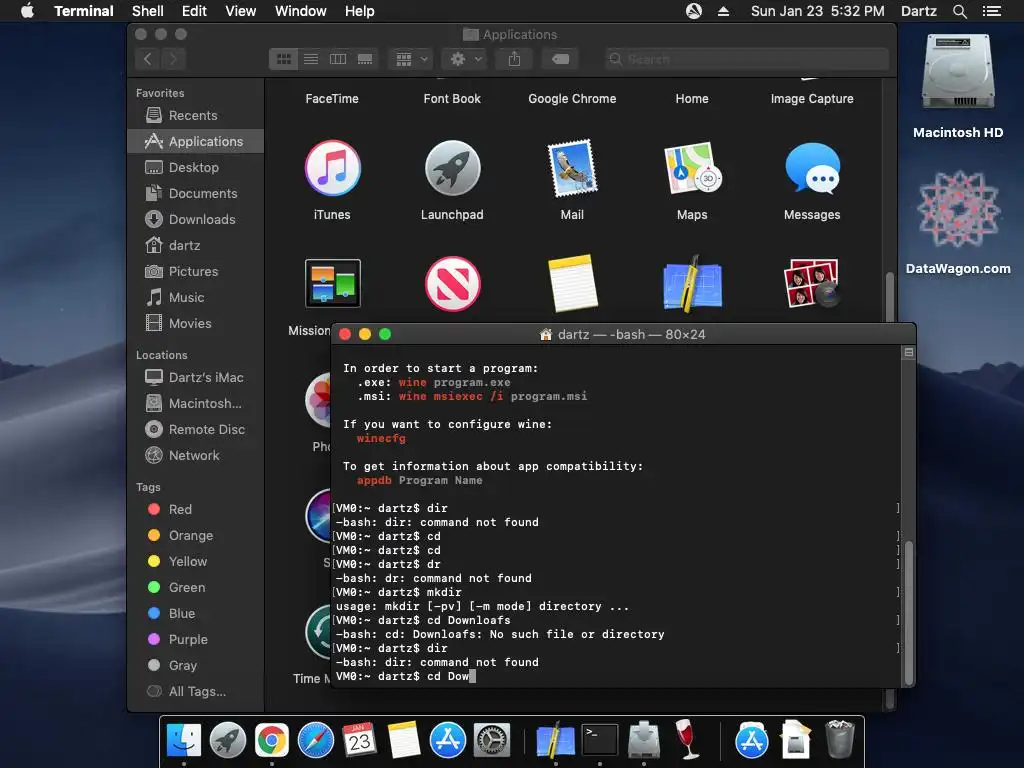Click the eject icon in the menu bar
Screen dimensions: 1024x768
tap(723, 11)
